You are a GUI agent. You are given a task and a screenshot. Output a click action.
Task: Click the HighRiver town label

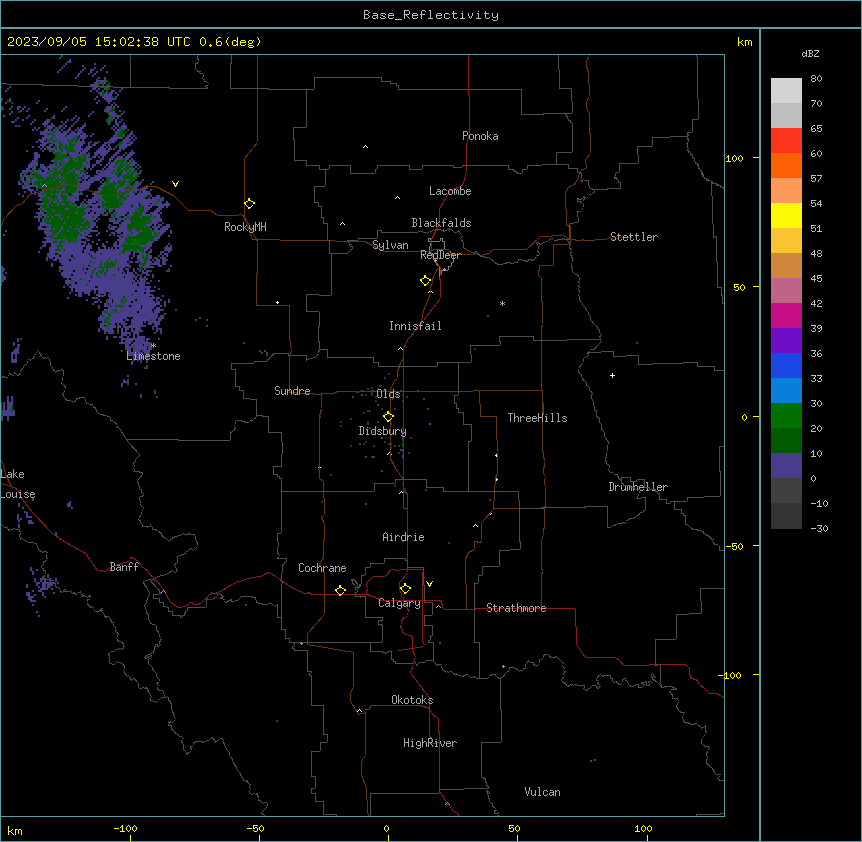pyautogui.click(x=430, y=743)
